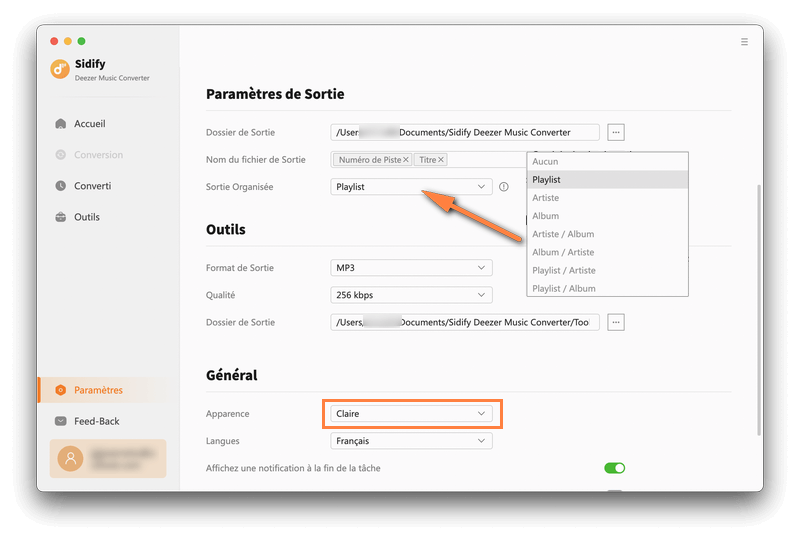Expand the Sortie Organisée dropdown

(x=411, y=187)
